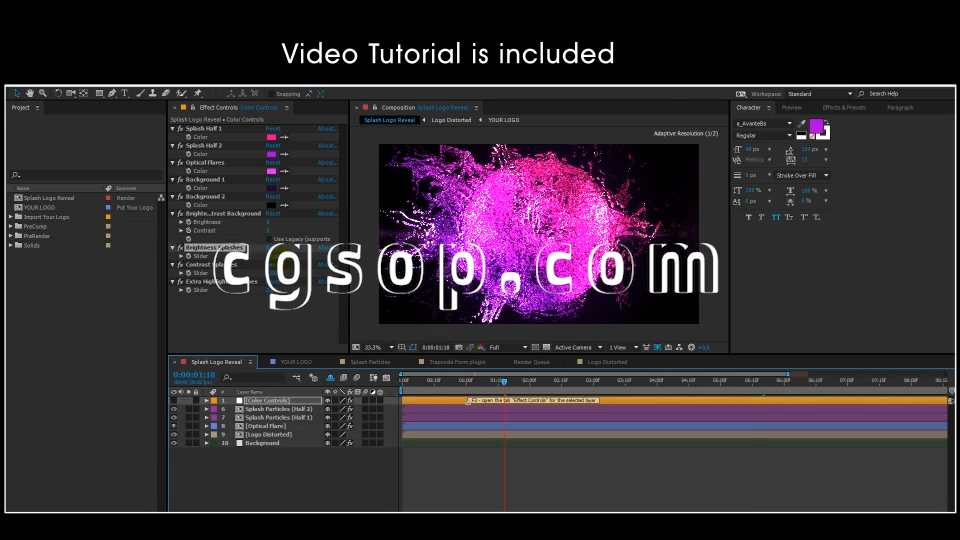Click the composition mini-flowchart icon in timeline
This screenshot has height=540, width=960.
coord(296,378)
